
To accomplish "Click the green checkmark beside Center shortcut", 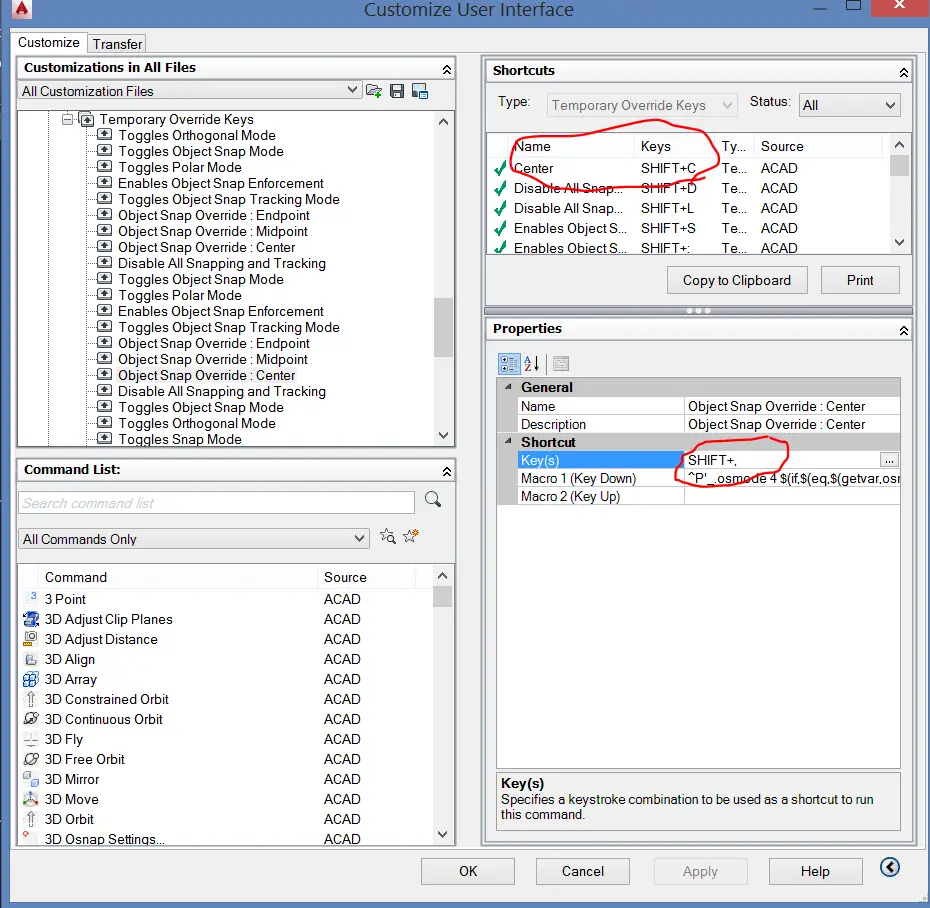I will (x=501, y=168).
